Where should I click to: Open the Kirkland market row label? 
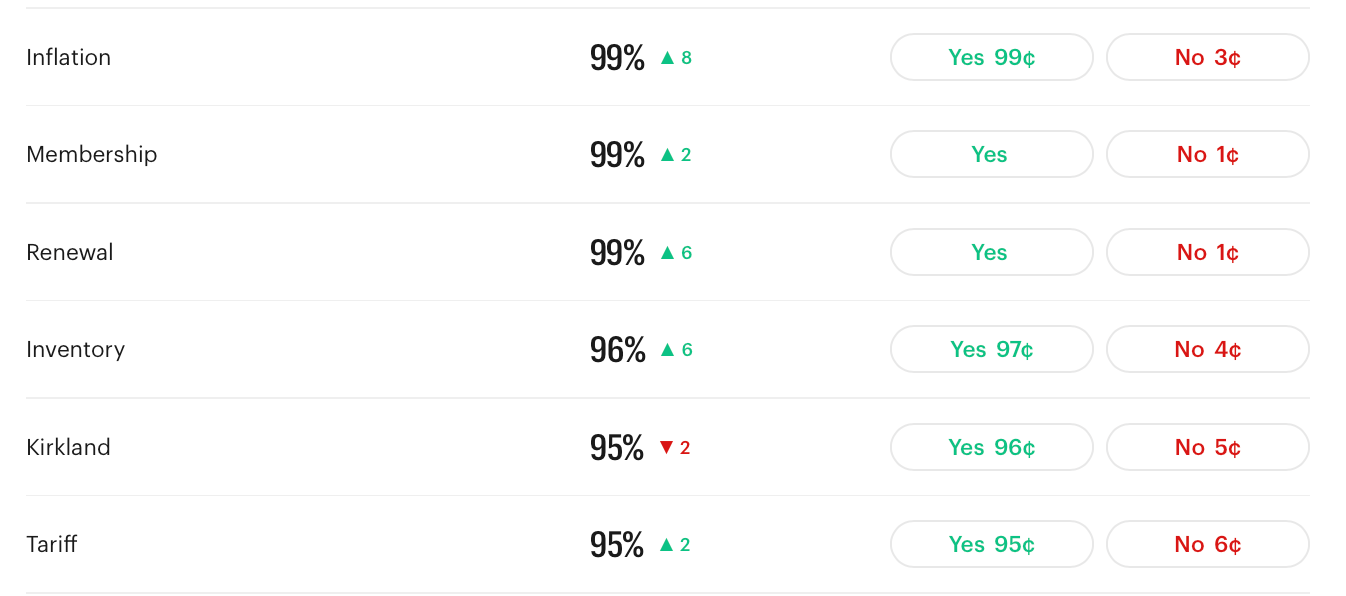click(68, 447)
